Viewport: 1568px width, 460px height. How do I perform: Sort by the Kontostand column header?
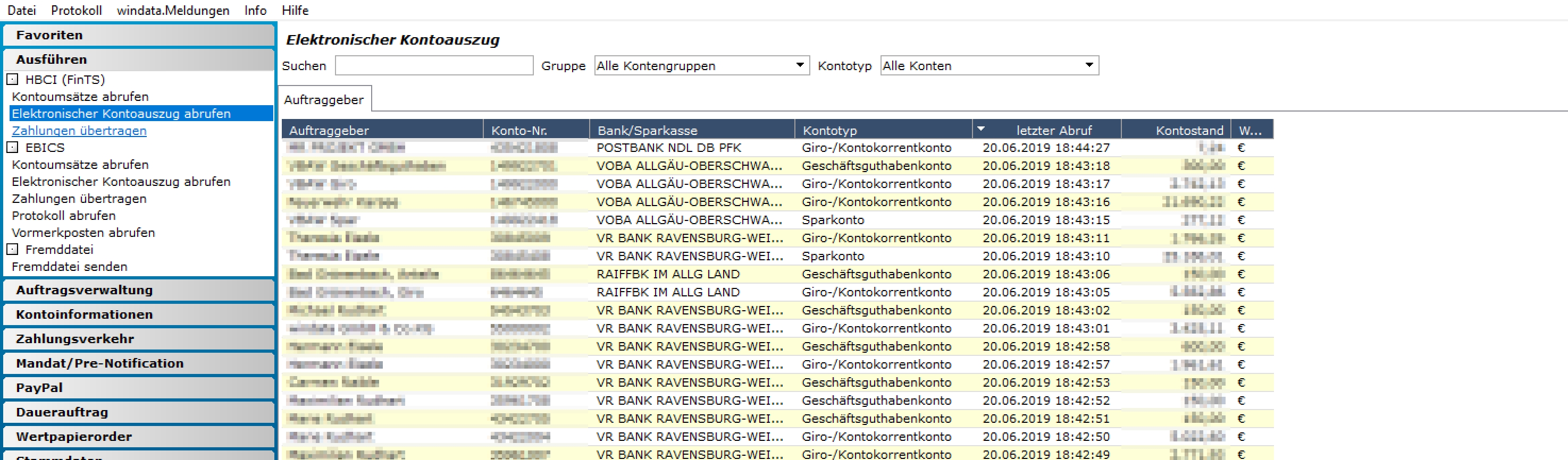coord(1176,130)
